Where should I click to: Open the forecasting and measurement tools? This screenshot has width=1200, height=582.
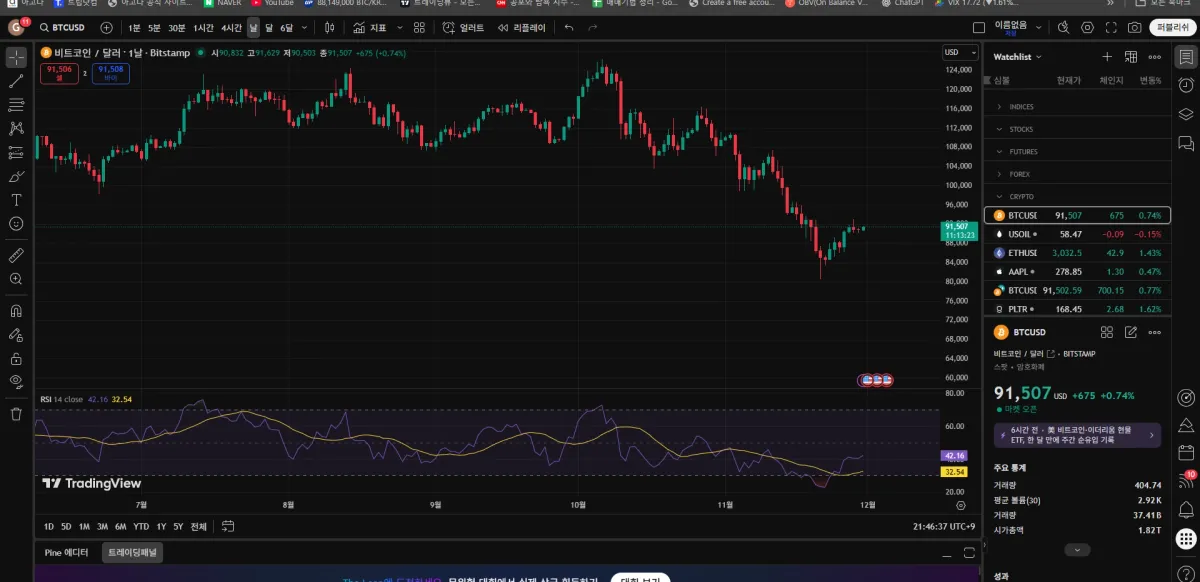pyautogui.click(x=16, y=152)
